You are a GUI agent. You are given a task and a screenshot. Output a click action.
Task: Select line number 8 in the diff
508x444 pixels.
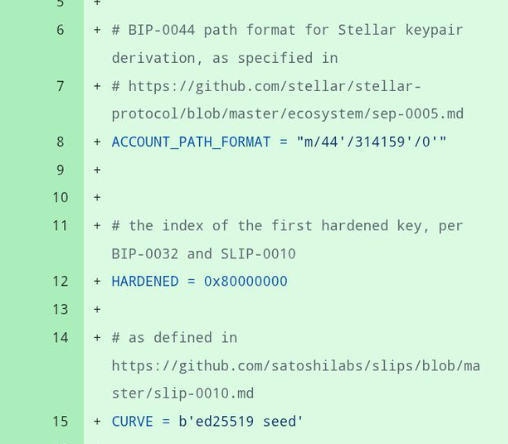point(60,142)
